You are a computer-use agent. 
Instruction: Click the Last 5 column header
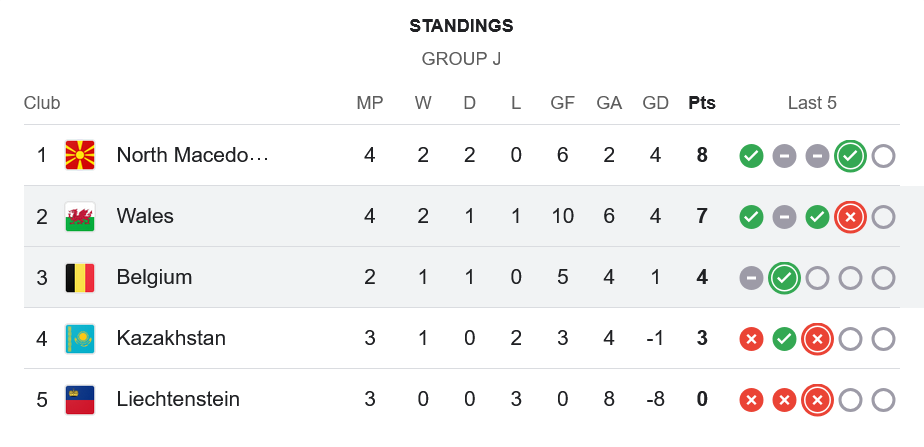[x=812, y=103]
